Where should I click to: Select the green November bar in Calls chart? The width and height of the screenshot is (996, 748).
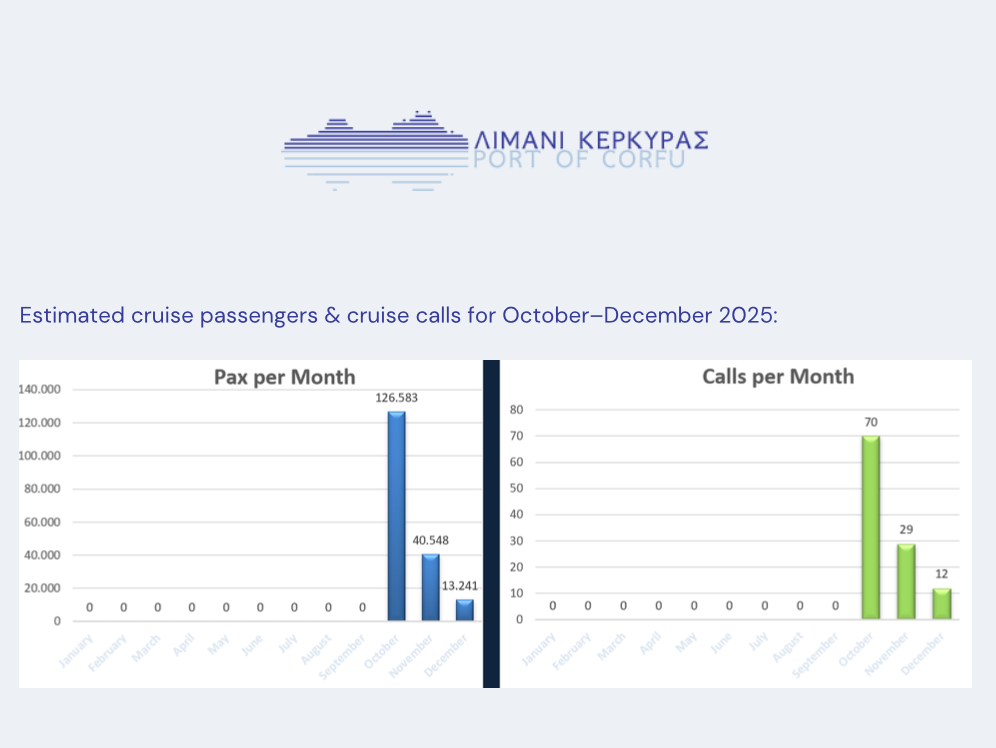pyautogui.click(x=906, y=581)
